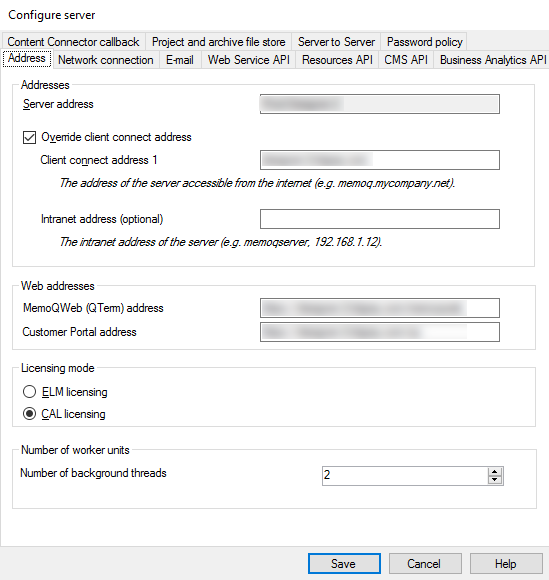Switch to Content Connector callback tab

[x=73, y=42]
